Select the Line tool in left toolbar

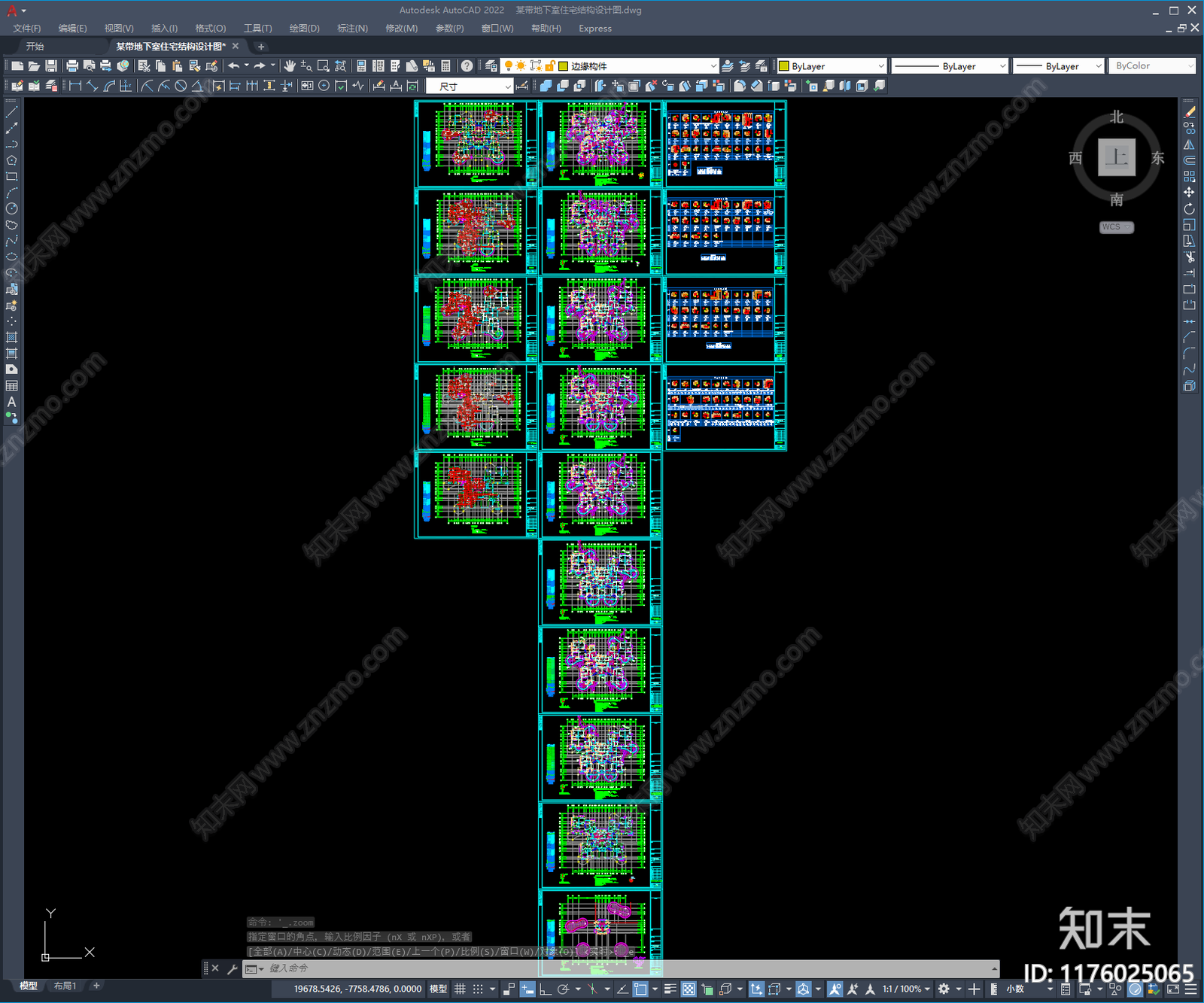11,111
